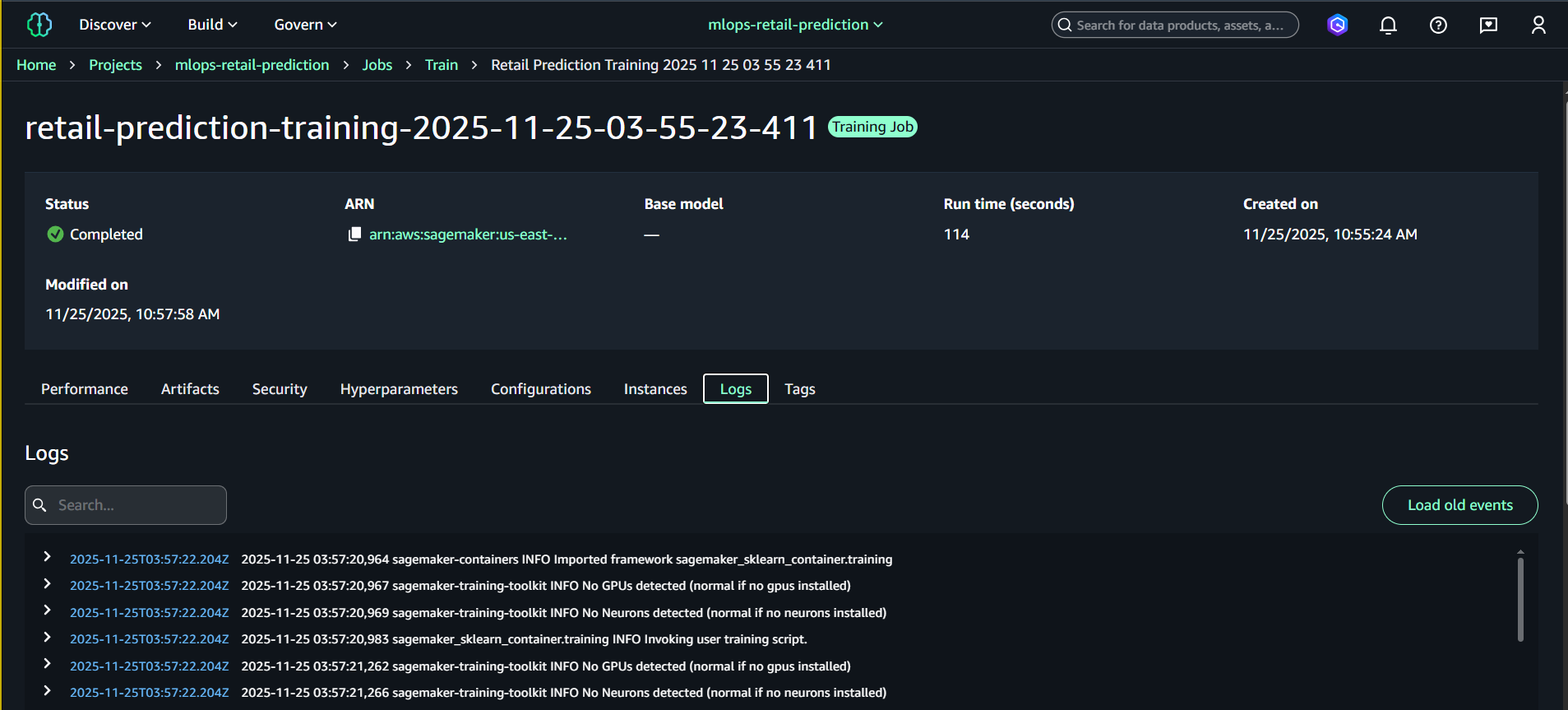Switch to the Configurations tab
The image size is (1568, 710).
541,389
